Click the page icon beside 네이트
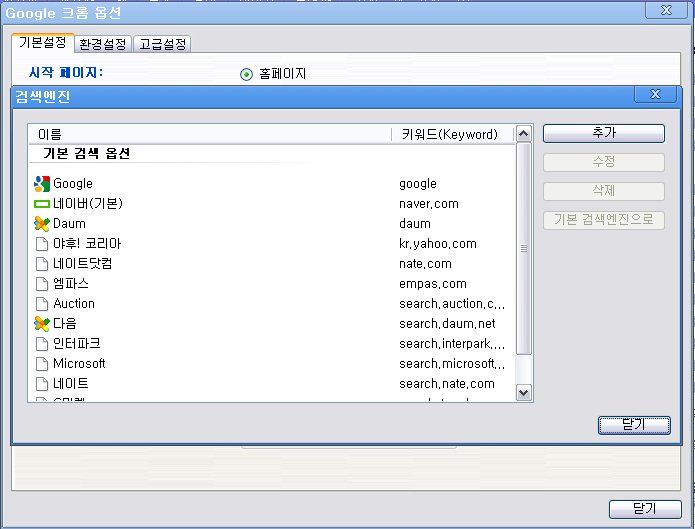This screenshot has width=695, height=529. click(42, 384)
